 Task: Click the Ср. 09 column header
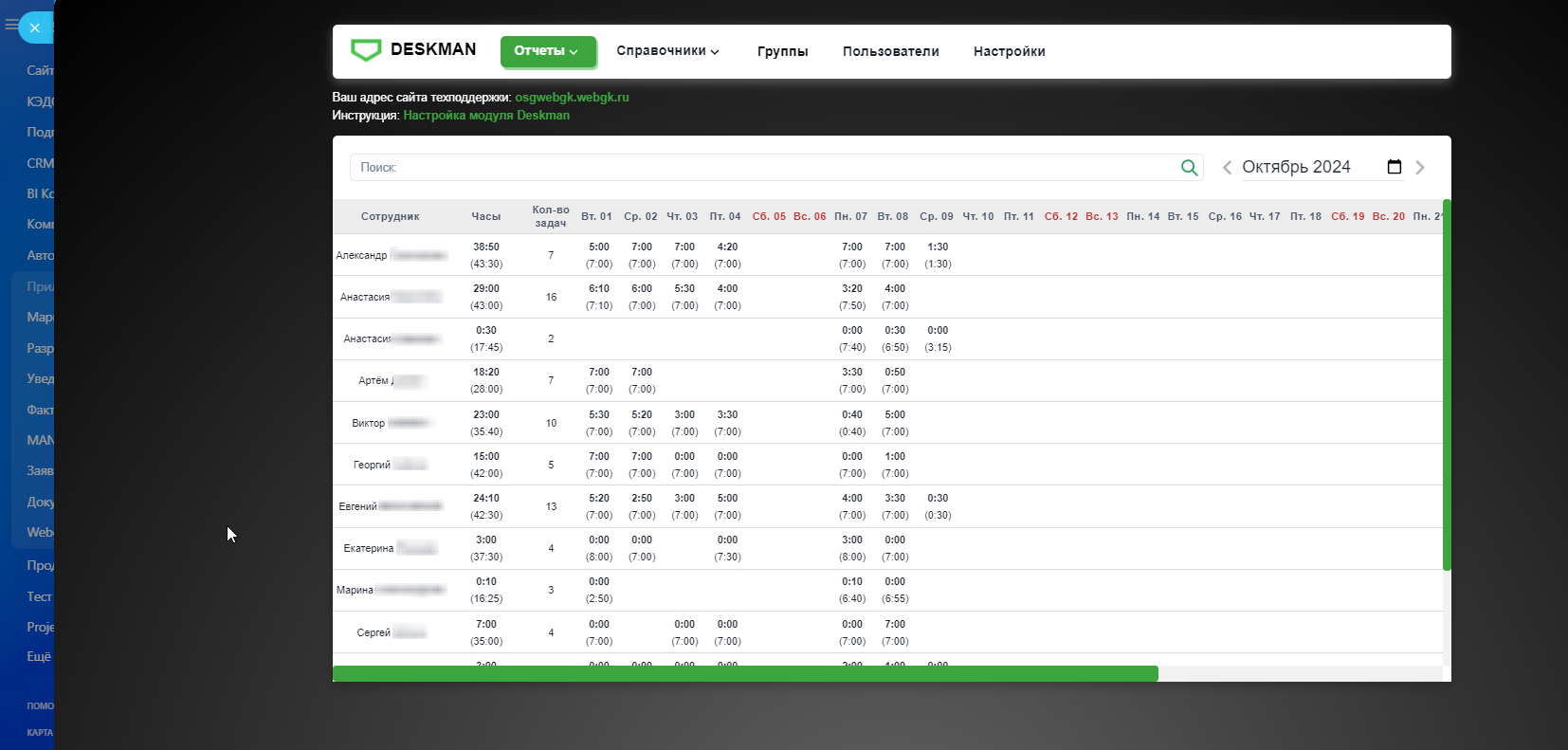937,216
